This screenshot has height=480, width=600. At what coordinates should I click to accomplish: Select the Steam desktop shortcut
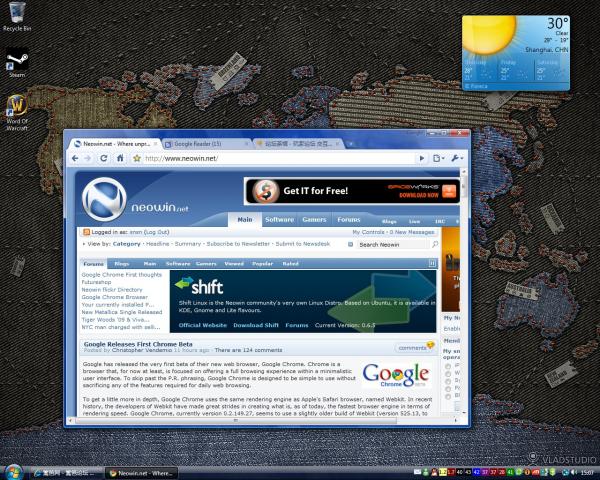[x=17, y=64]
